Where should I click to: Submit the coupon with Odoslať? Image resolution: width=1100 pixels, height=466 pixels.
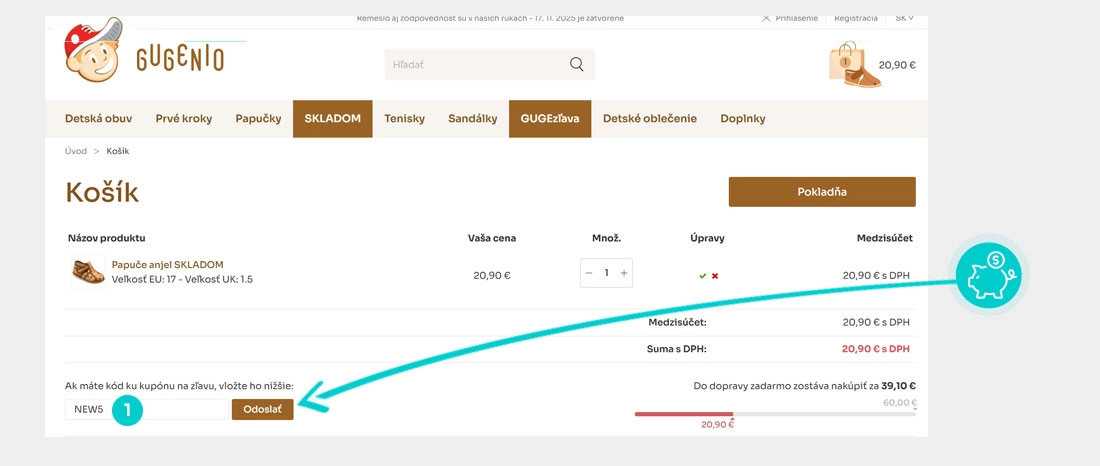pyautogui.click(x=262, y=409)
